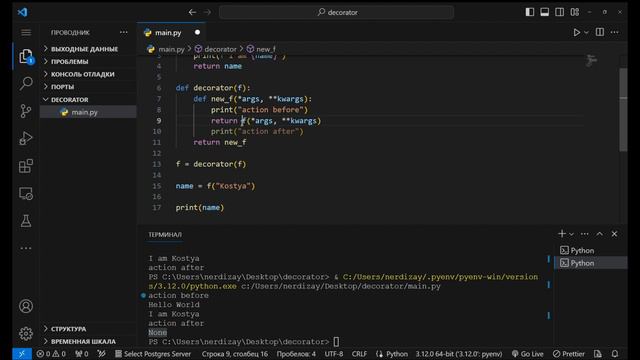Viewport: 640px width, 360px height.
Task: Open the run button dropdown arrow
Action: (587, 32)
